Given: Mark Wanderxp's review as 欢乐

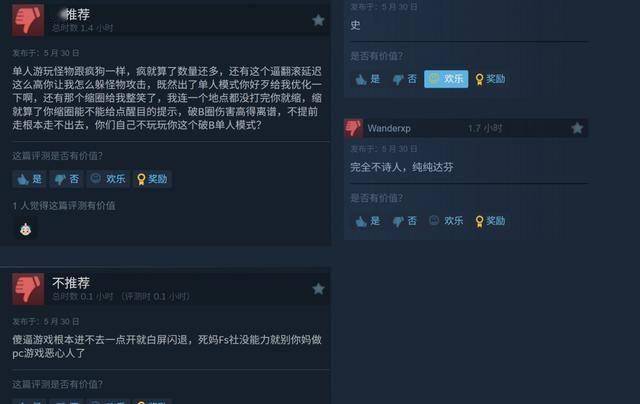Looking at the screenshot, I should pos(446,221).
